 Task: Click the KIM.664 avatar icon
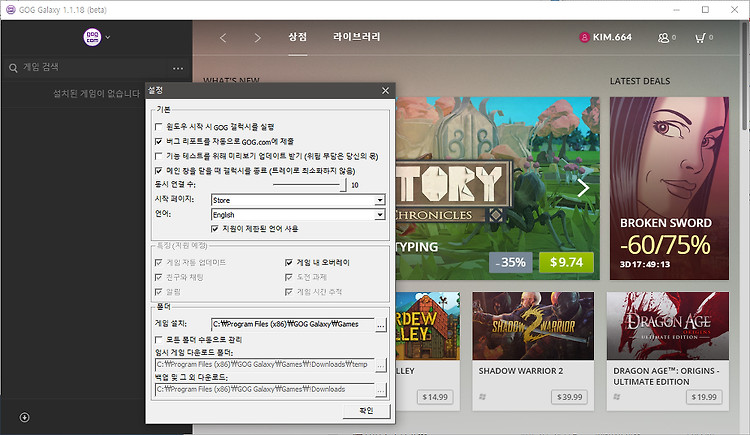(x=584, y=37)
